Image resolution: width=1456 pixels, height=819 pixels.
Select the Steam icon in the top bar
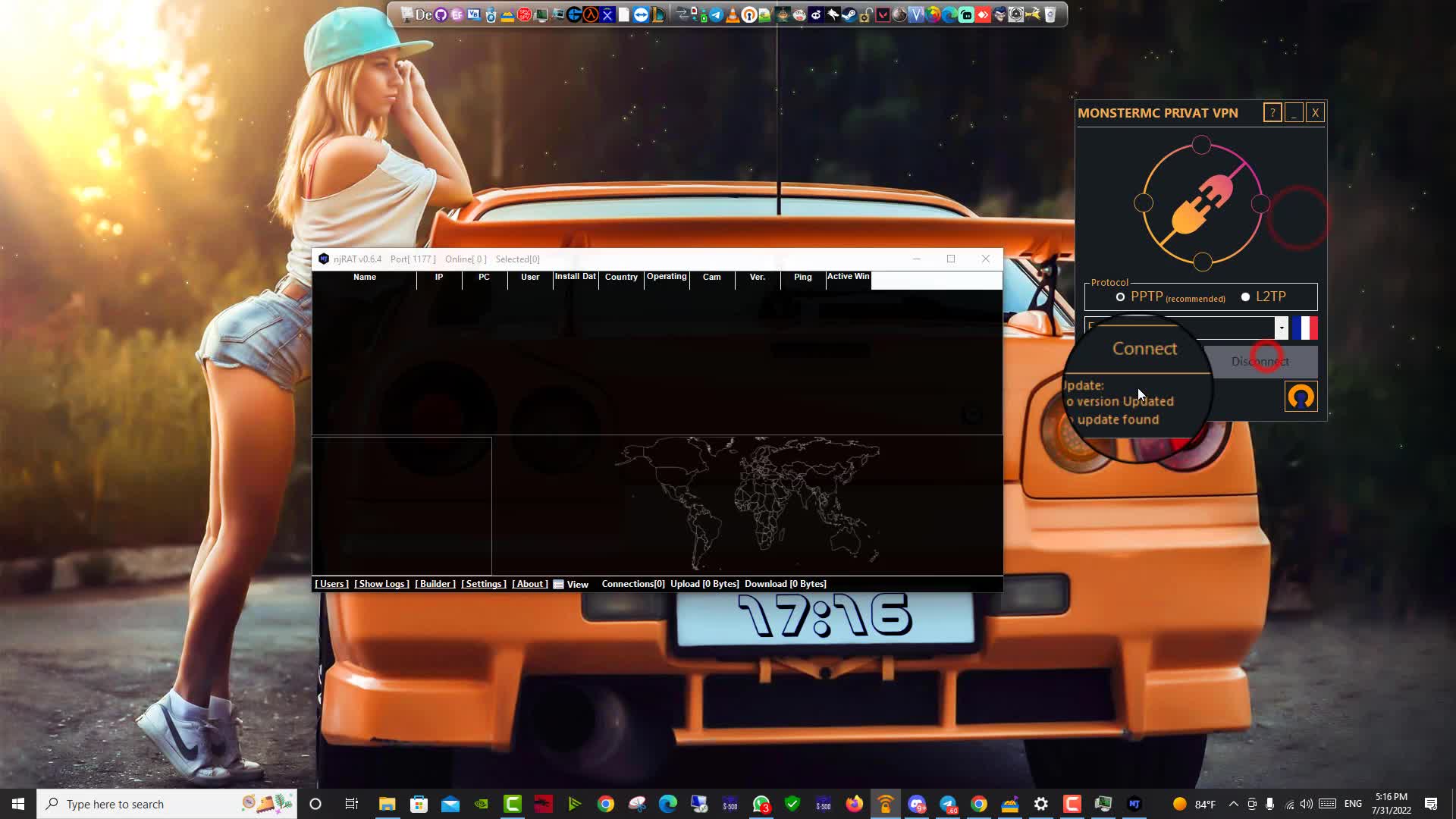coord(849,15)
